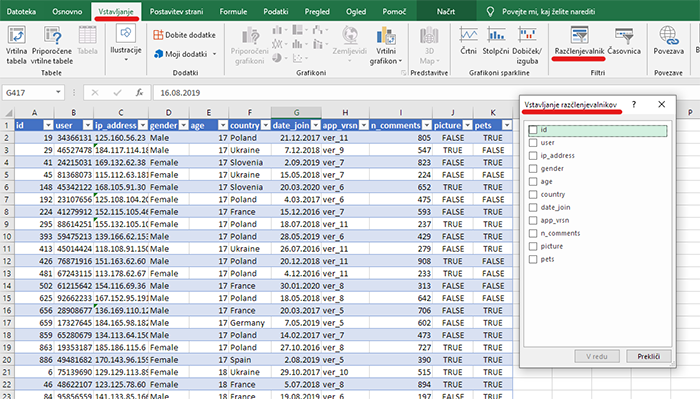Click the light bulb Tell me icon
The width and height of the screenshot is (700, 399).
coord(490,12)
